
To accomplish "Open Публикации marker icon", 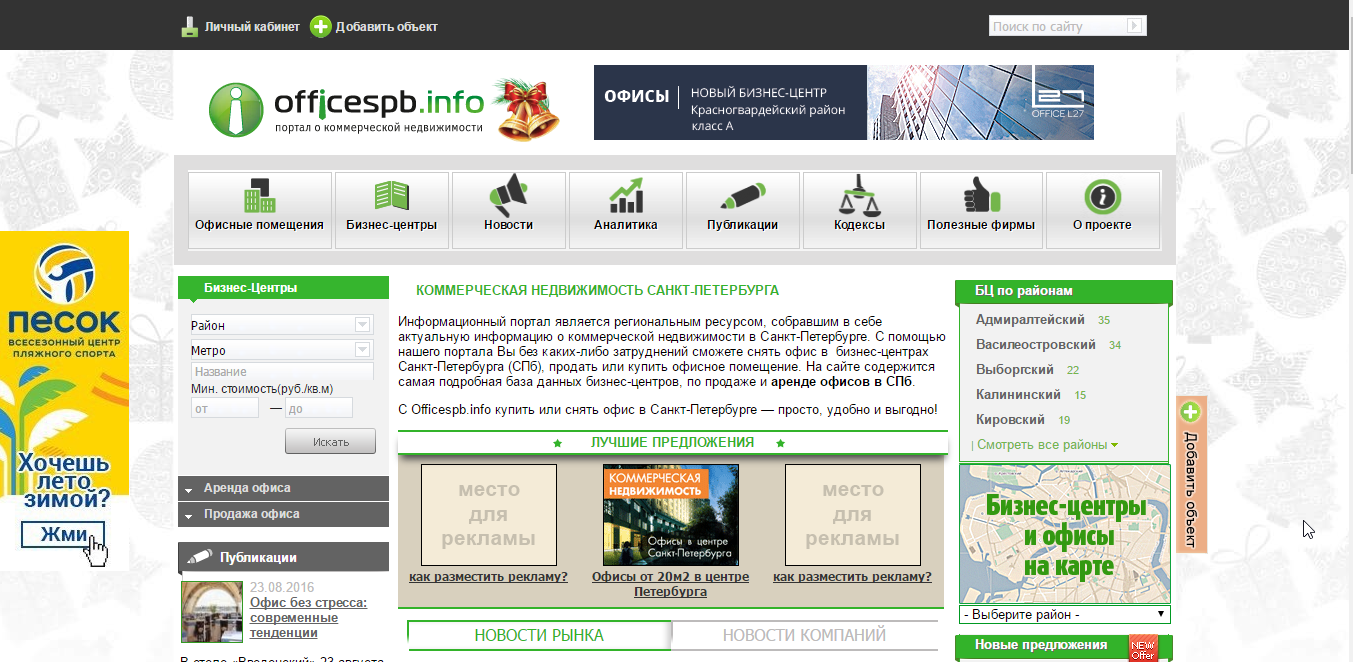I will point(742,196).
